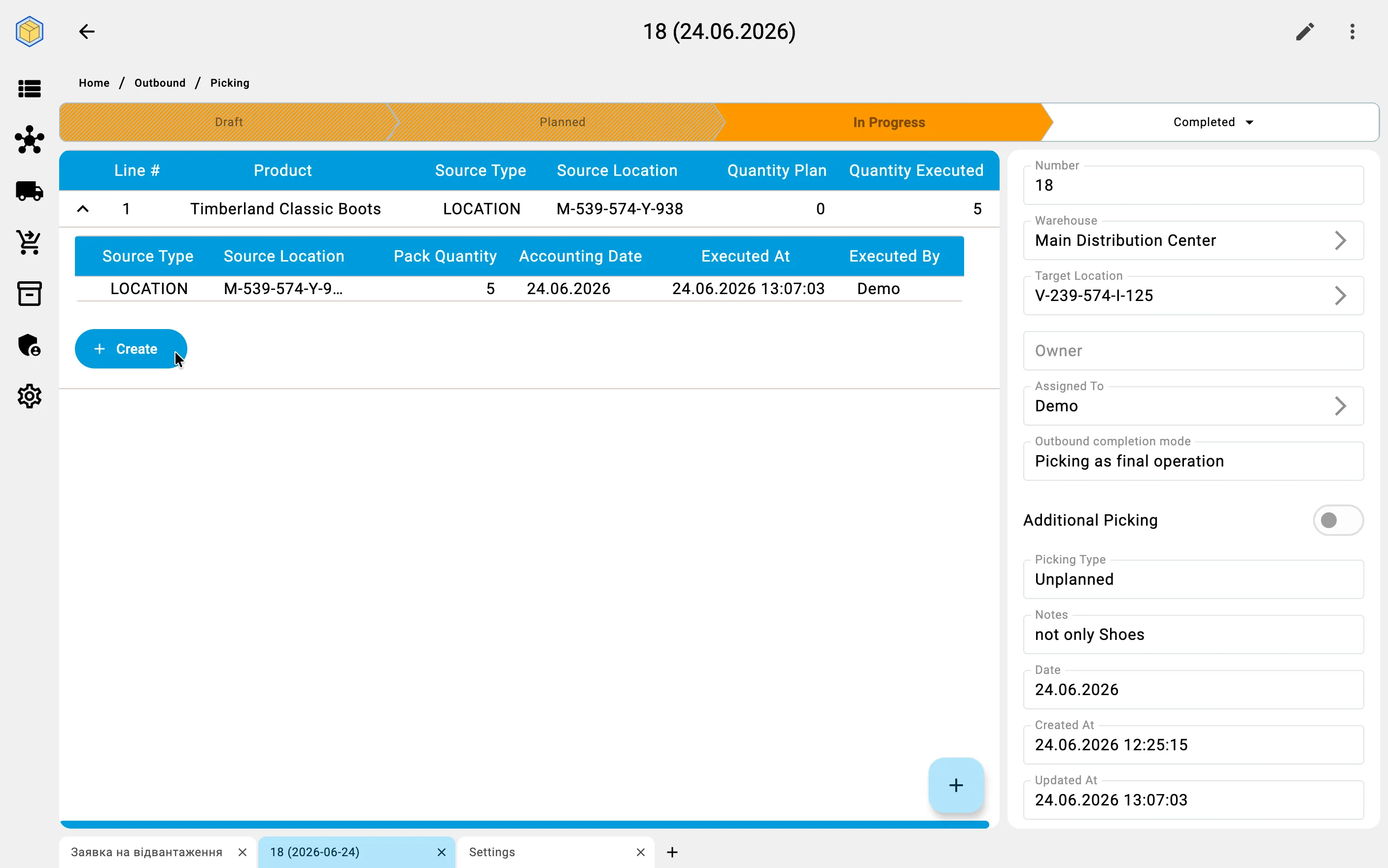
Task: Open the delivery truck sidebar icon
Action: [x=29, y=191]
